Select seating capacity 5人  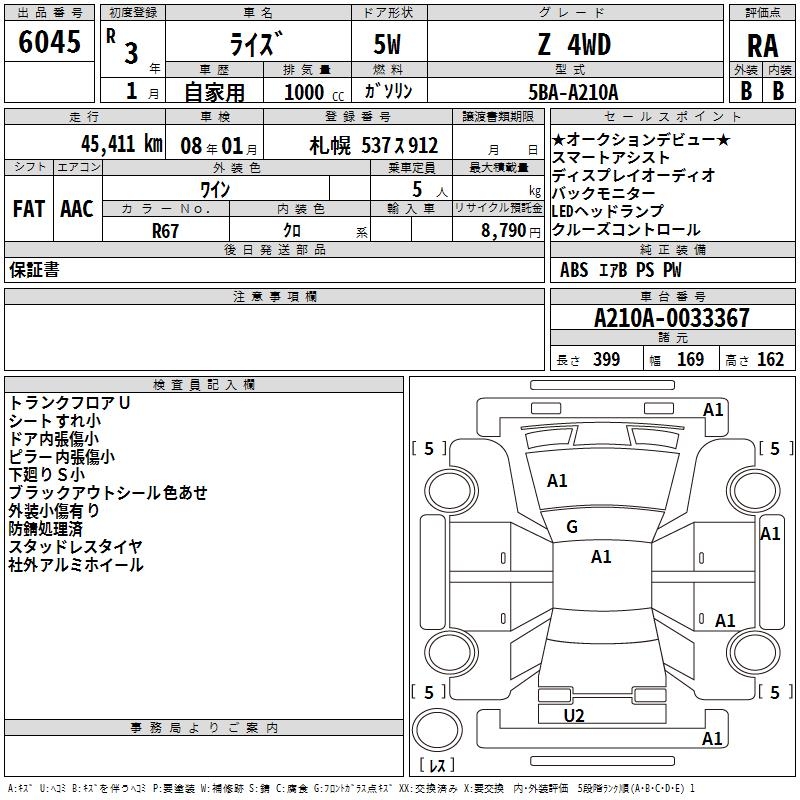pyautogui.click(x=430, y=190)
